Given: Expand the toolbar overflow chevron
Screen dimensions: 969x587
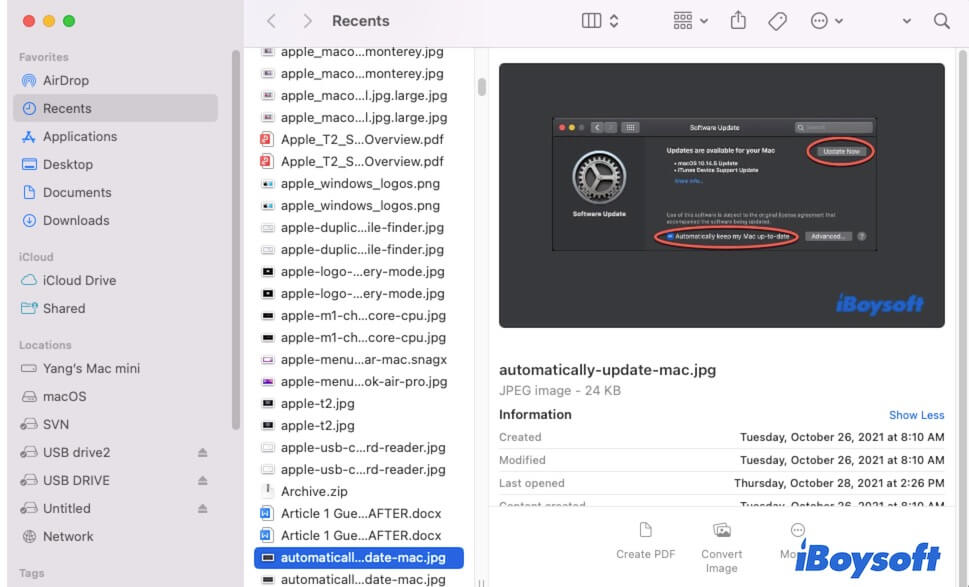Looking at the screenshot, I should (x=906, y=21).
